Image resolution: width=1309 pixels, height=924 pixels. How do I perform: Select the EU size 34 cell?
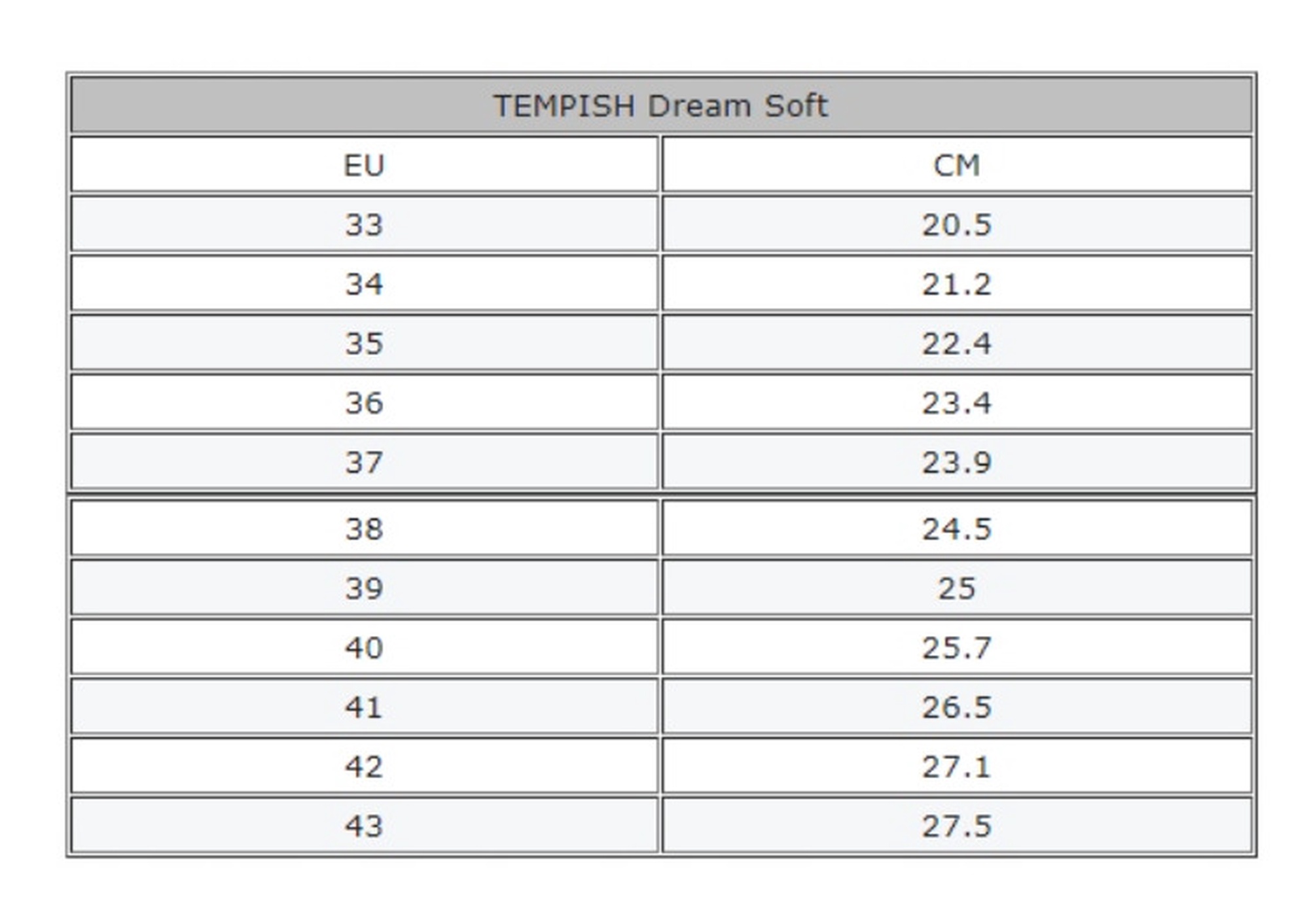point(364,284)
